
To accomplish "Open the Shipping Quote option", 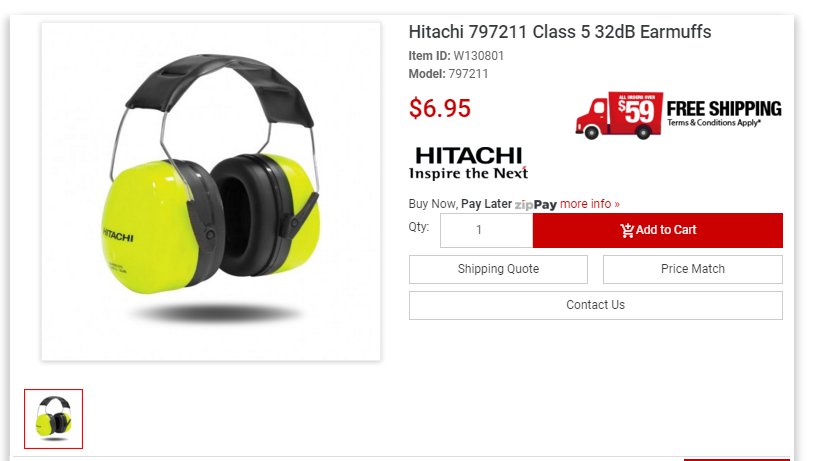I will click(498, 269).
